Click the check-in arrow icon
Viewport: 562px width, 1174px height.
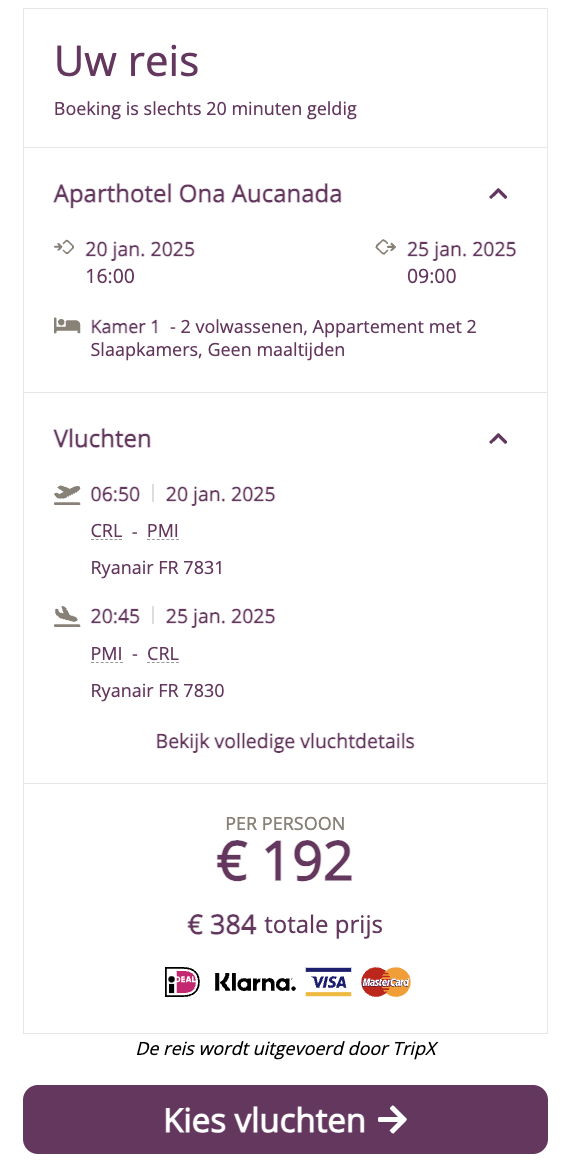[x=65, y=247]
